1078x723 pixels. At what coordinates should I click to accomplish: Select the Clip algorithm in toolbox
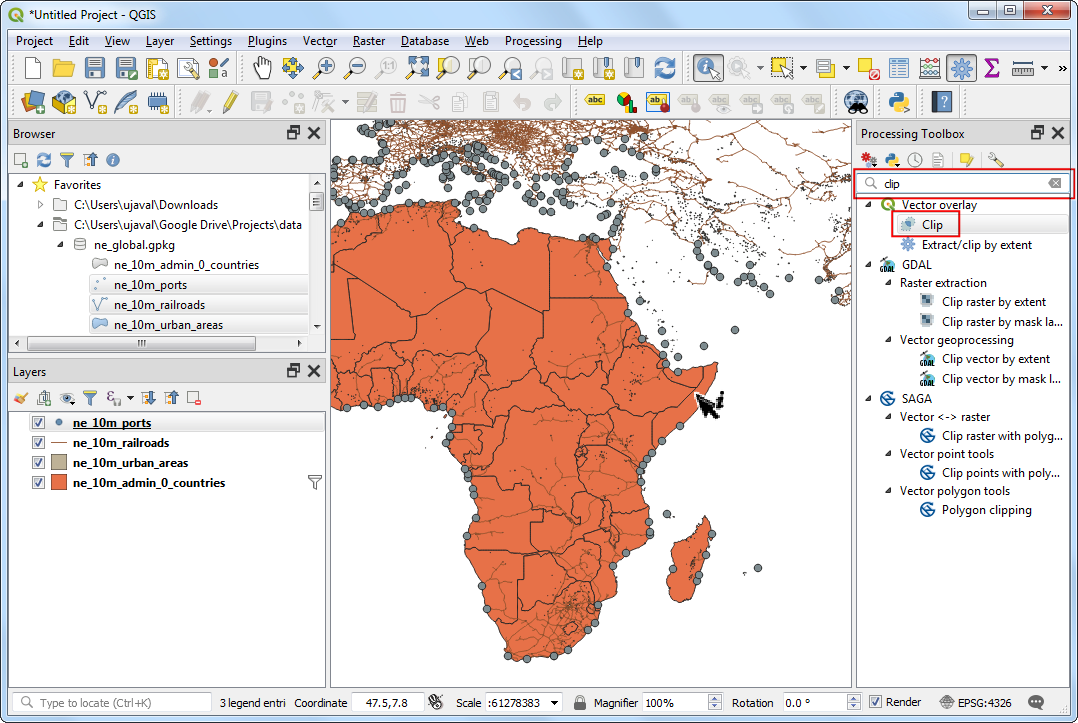[931, 225]
